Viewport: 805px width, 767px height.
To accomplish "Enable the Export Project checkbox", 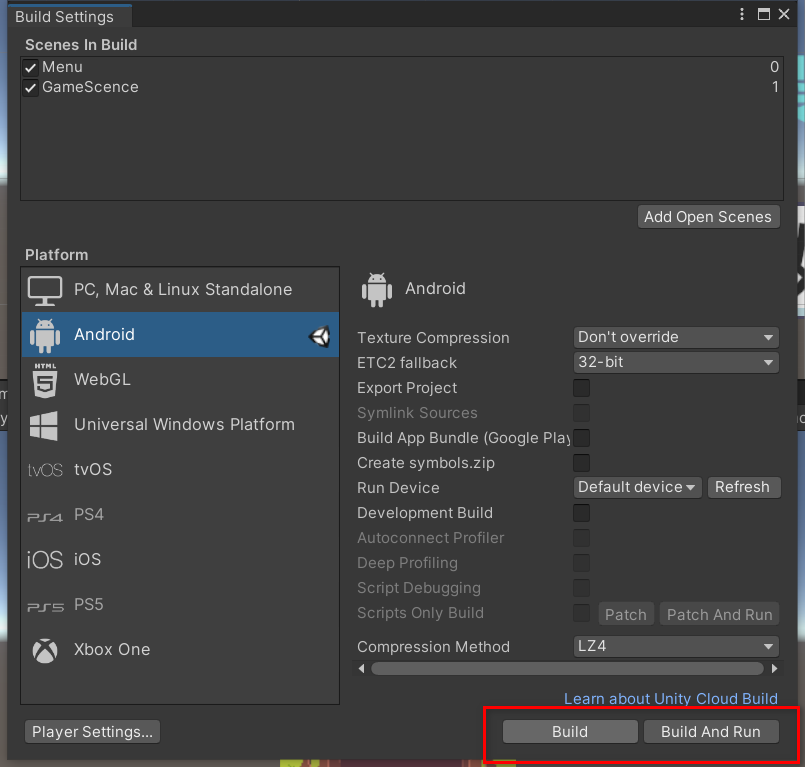I will 581,388.
